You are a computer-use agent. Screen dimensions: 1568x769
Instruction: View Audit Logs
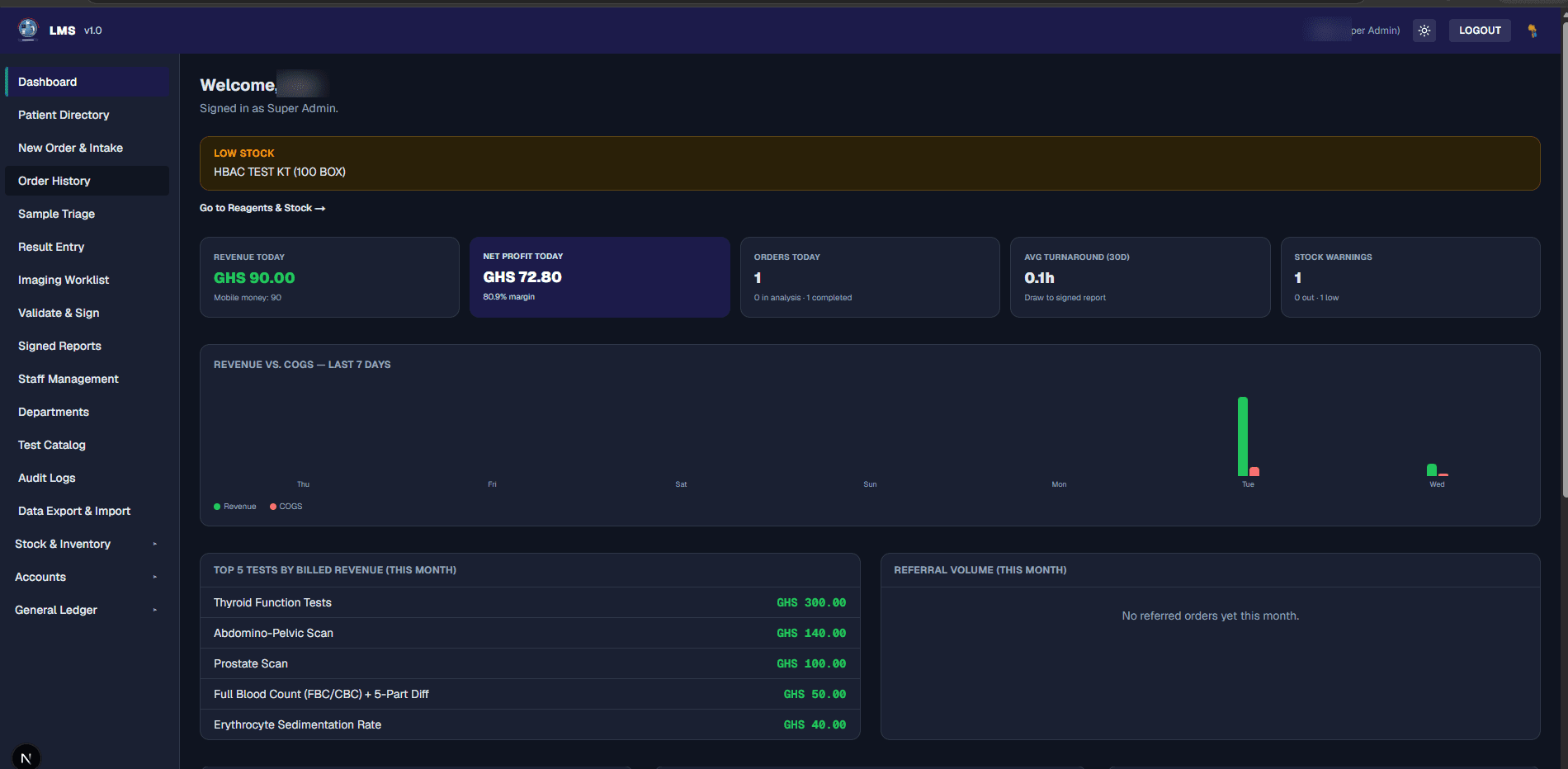(87, 478)
